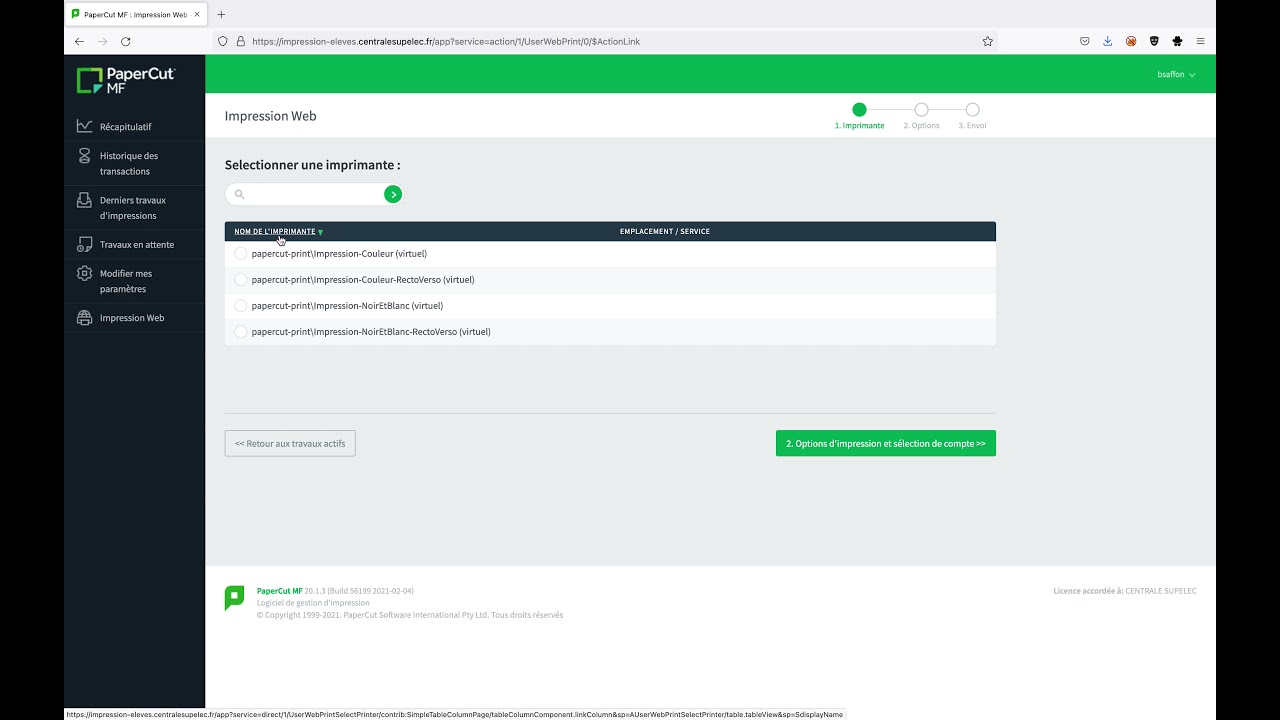Open the Pocket save icon in toolbar
This screenshot has height=720, width=1280.
coord(1085,41)
